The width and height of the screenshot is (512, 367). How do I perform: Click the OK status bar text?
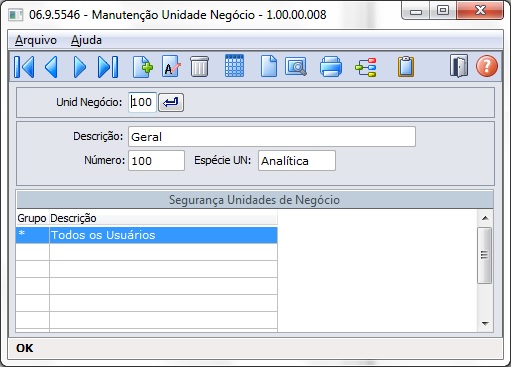click(25, 348)
